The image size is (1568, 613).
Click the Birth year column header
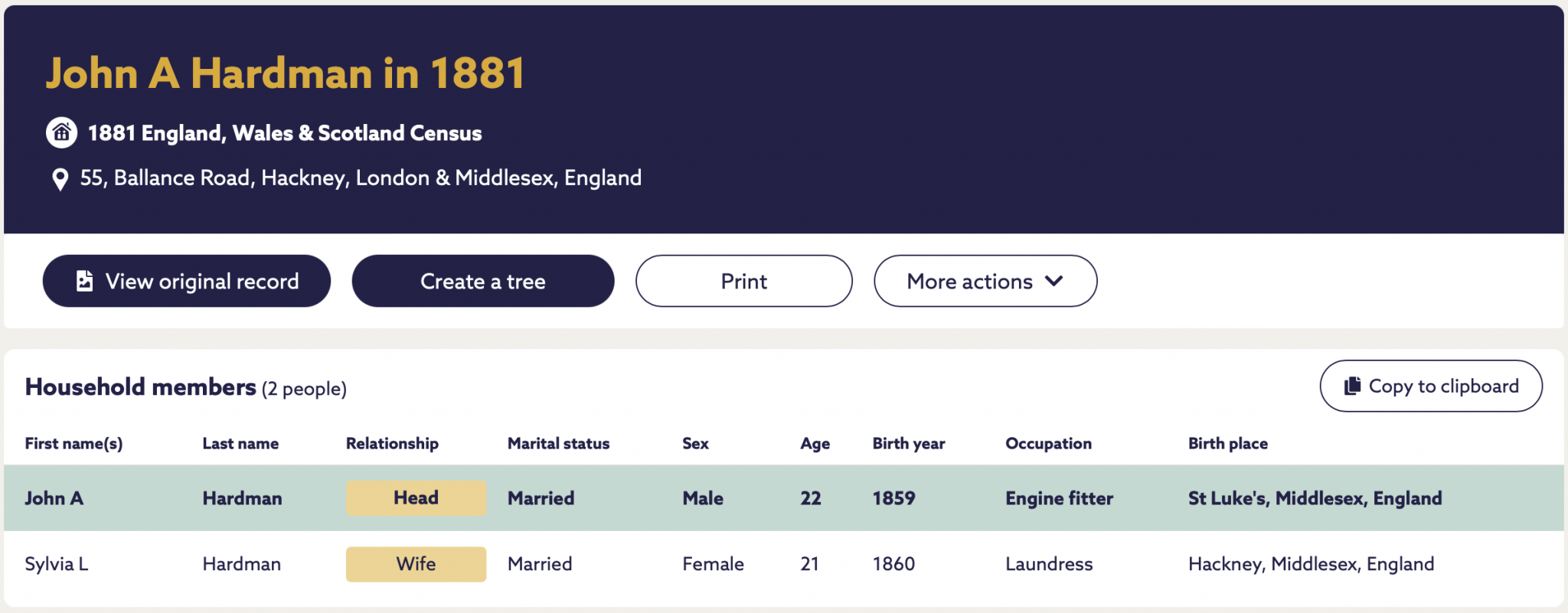(909, 444)
